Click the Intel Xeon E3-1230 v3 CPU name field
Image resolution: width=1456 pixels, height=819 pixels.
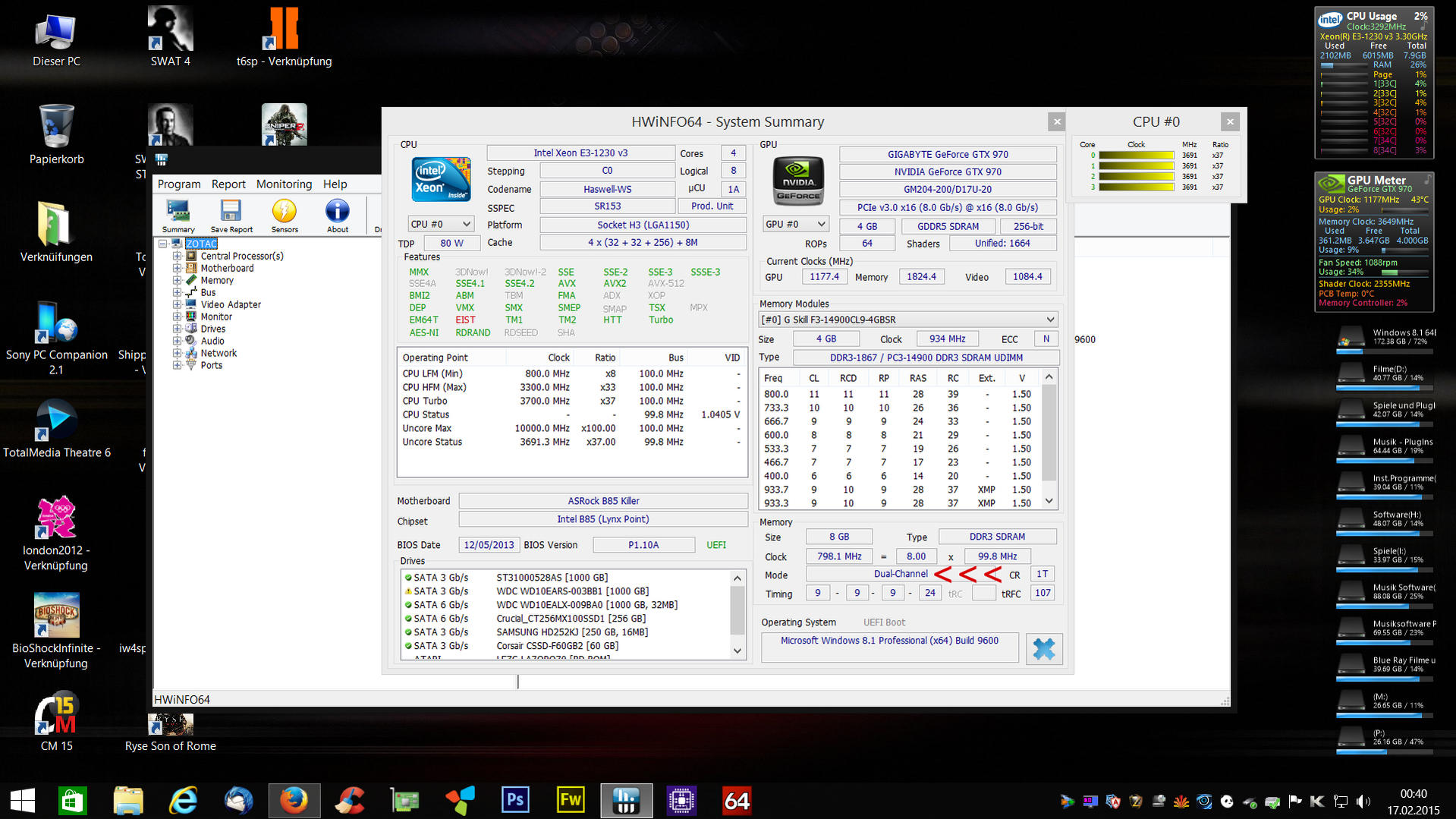pos(580,153)
